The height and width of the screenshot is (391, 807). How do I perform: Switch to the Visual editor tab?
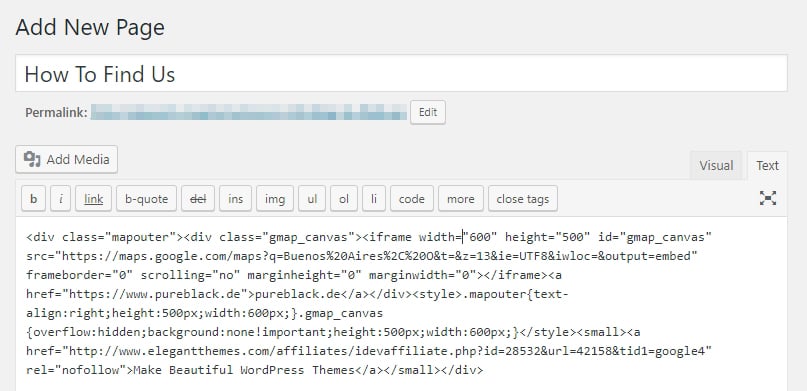tap(716, 166)
